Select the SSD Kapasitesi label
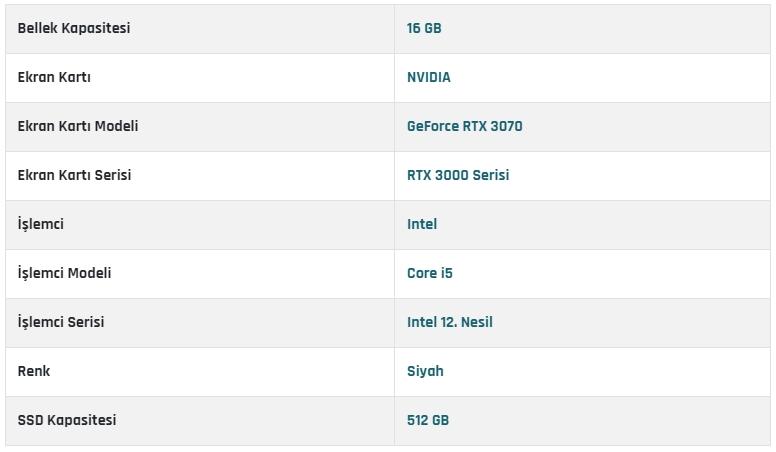Image resolution: width=776 pixels, height=452 pixels. click(67, 420)
